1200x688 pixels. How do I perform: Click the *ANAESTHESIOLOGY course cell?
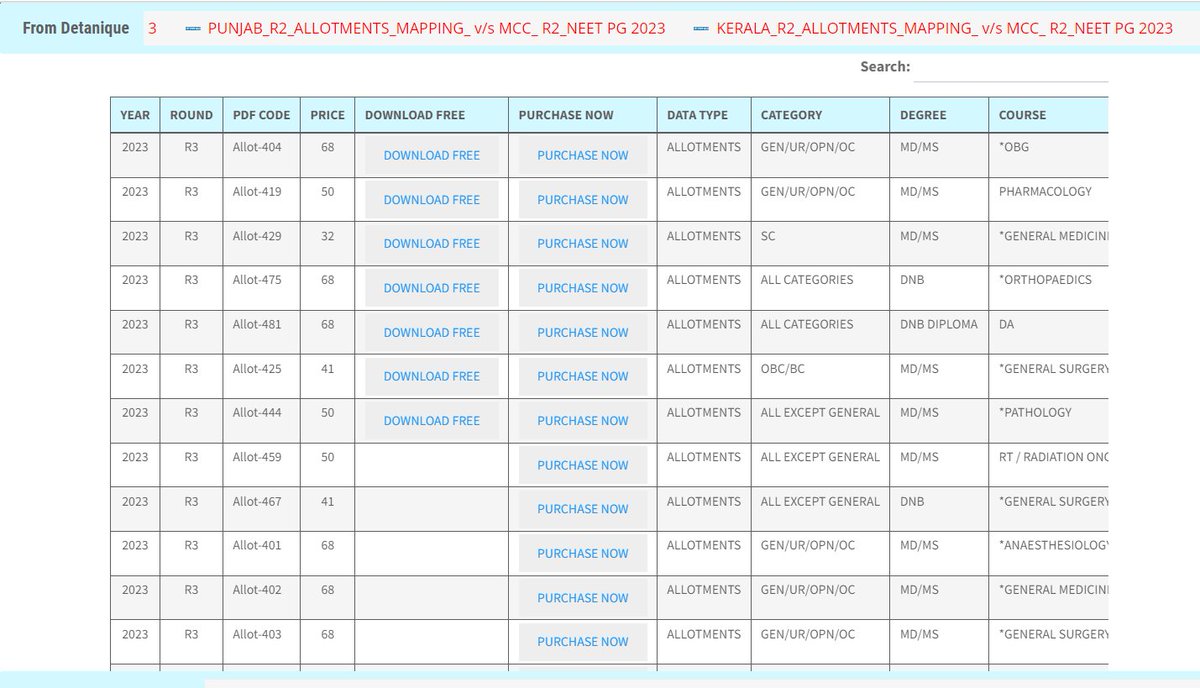click(x=1048, y=553)
